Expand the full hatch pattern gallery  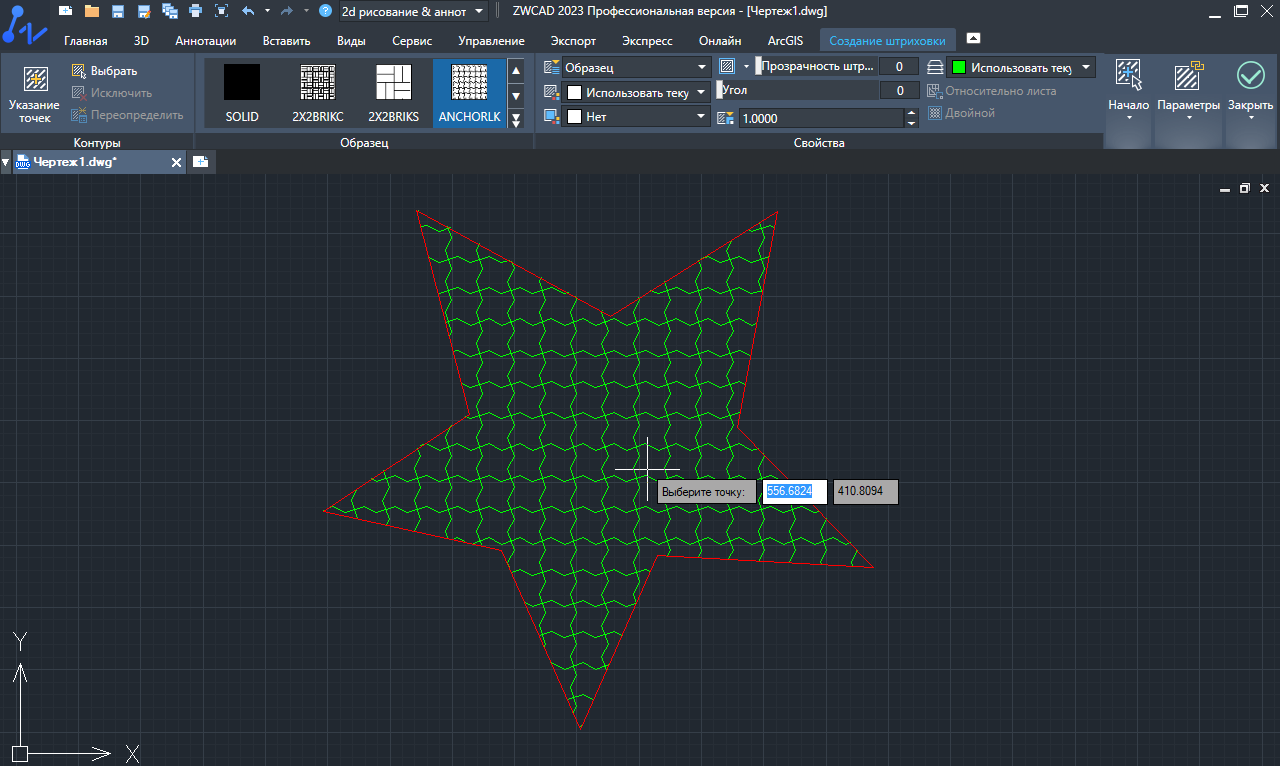click(x=516, y=119)
